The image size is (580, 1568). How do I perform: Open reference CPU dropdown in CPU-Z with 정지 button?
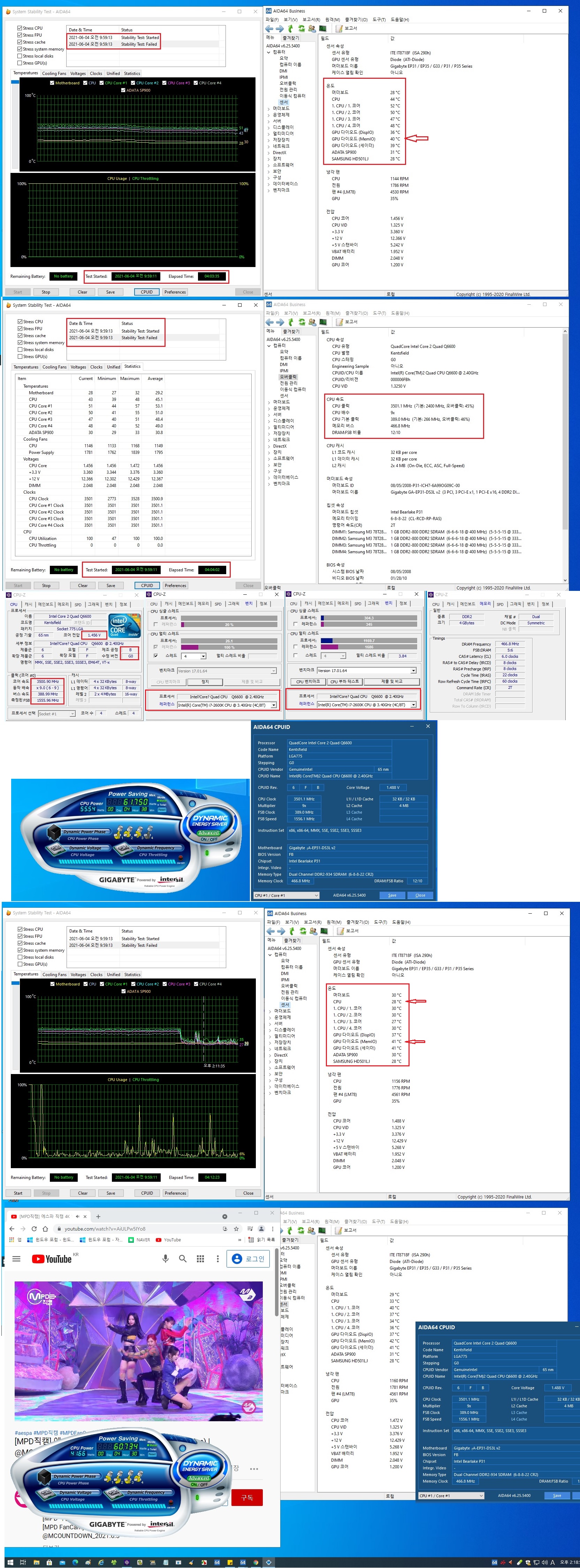pos(227,706)
